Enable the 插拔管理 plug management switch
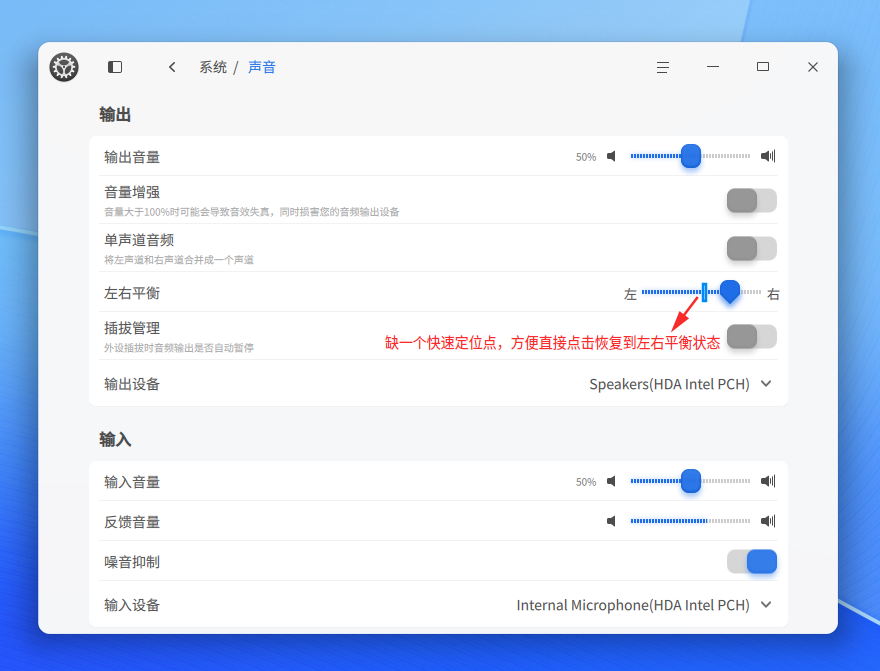This screenshot has width=880, height=671. (x=751, y=338)
